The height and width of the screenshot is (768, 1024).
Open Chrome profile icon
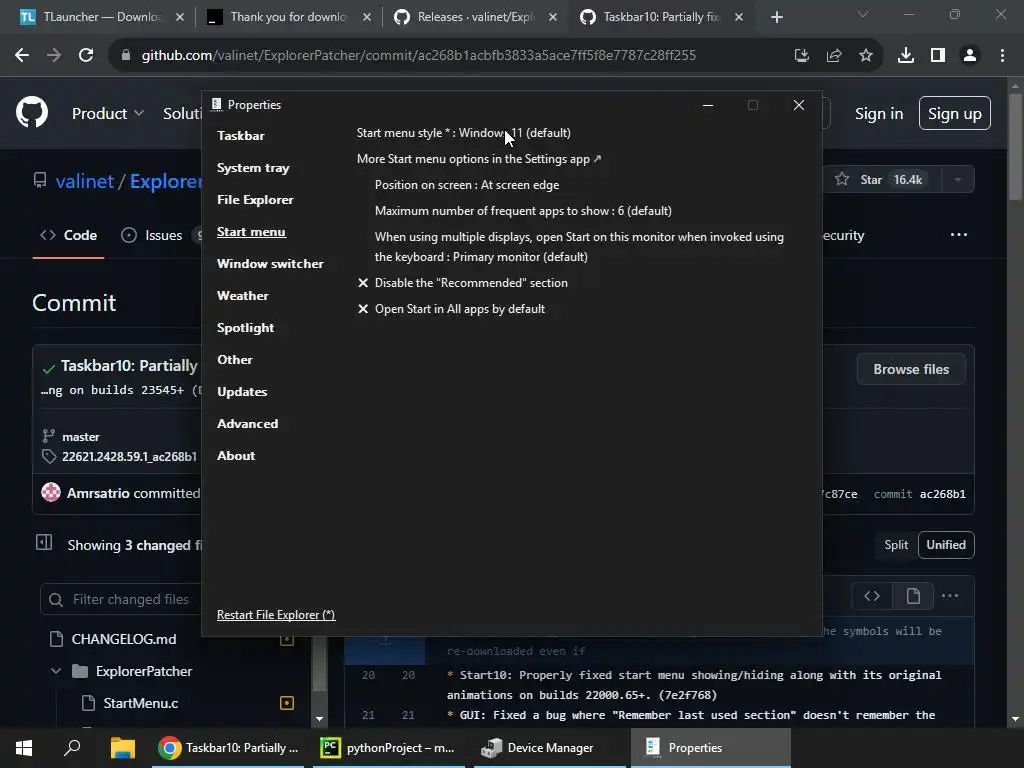coord(970,56)
